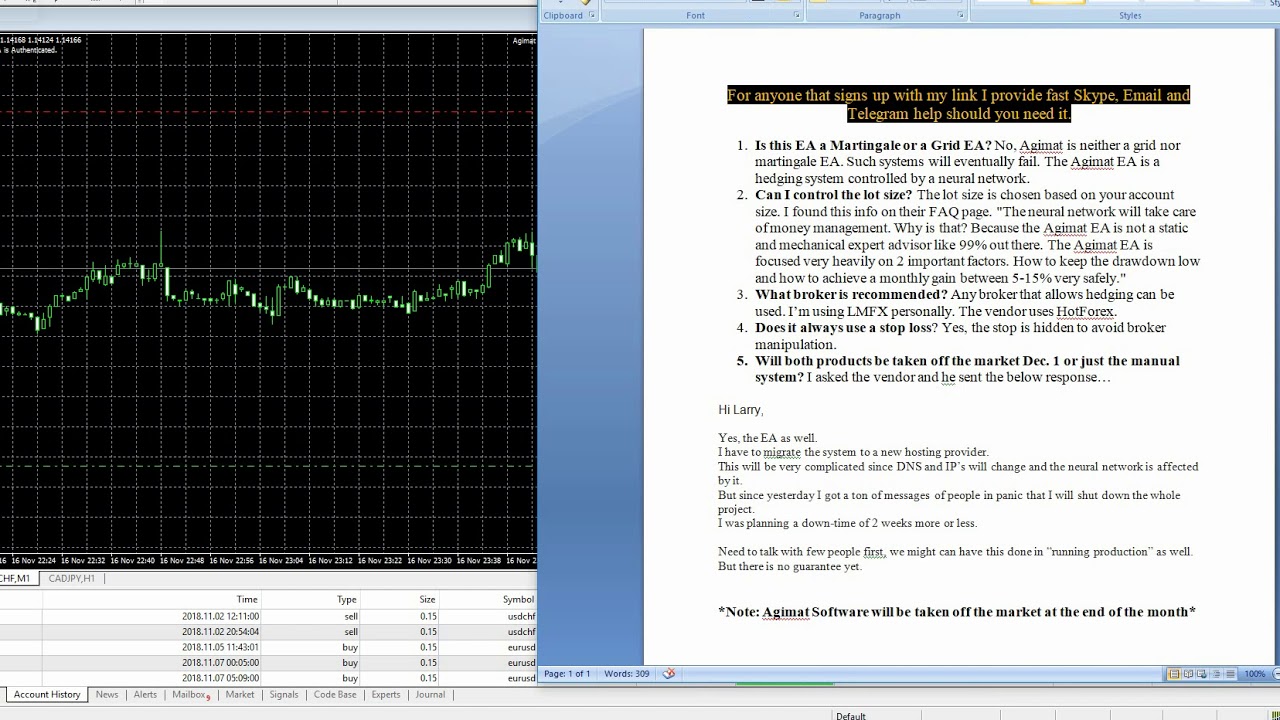Select Account History tab in terminal
This screenshot has height=720, width=1280.
[47, 695]
